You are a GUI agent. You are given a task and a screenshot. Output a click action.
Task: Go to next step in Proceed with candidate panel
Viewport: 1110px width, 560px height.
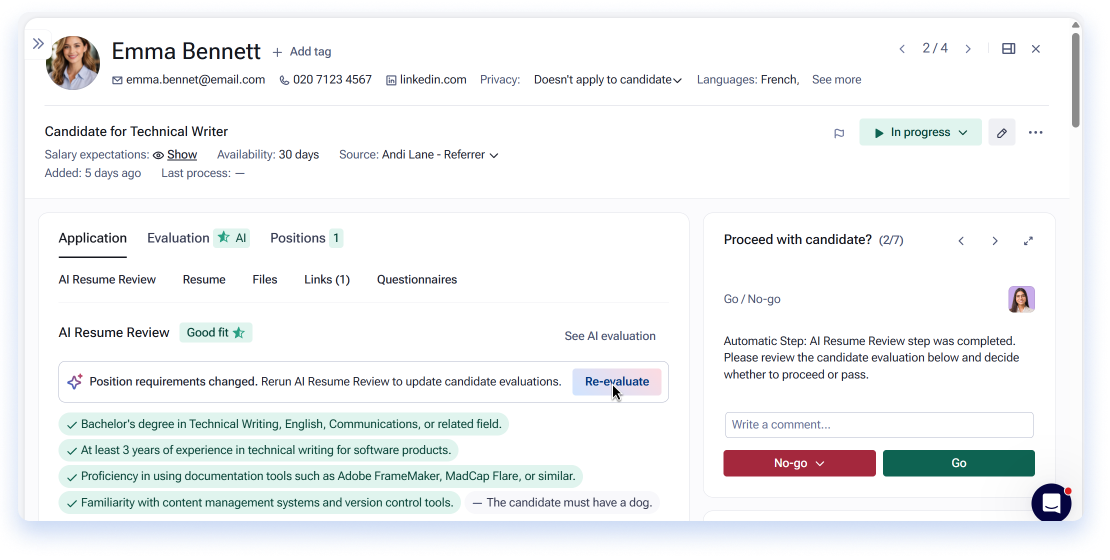pos(995,241)
